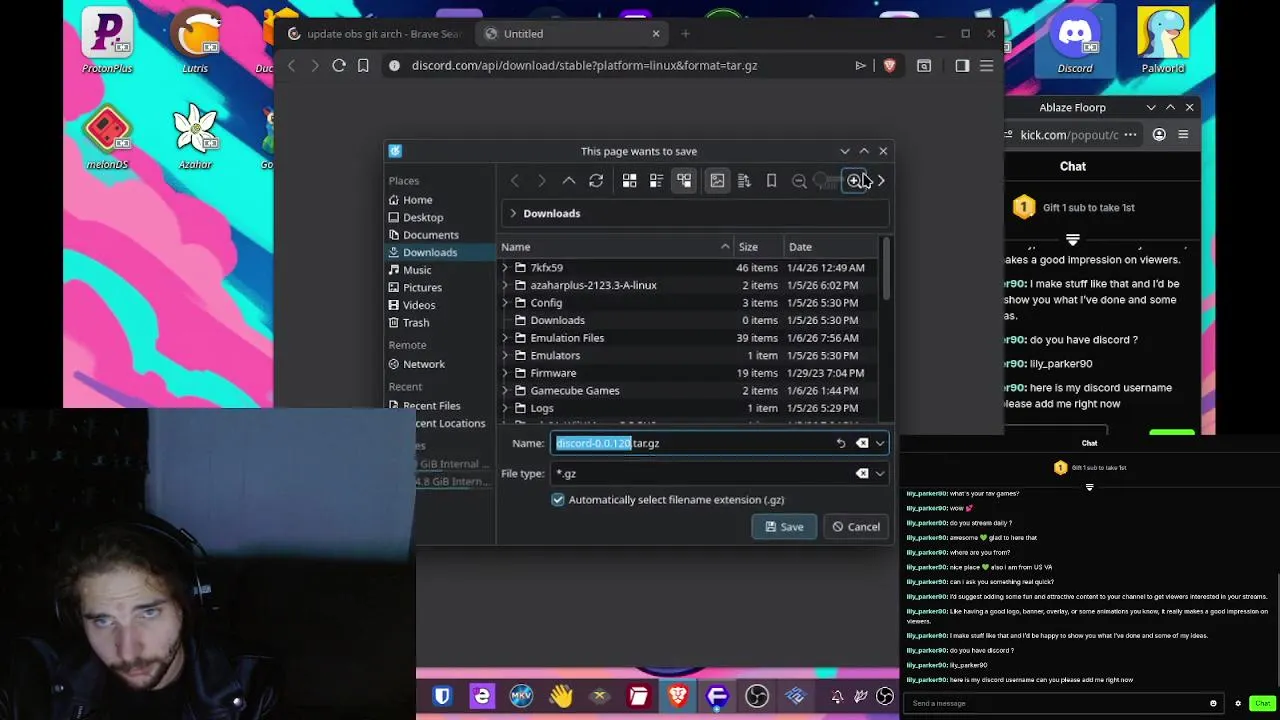Expand the Emulators folder
This screenshot has height=720, width=1280.
click(x=505, y=356)
